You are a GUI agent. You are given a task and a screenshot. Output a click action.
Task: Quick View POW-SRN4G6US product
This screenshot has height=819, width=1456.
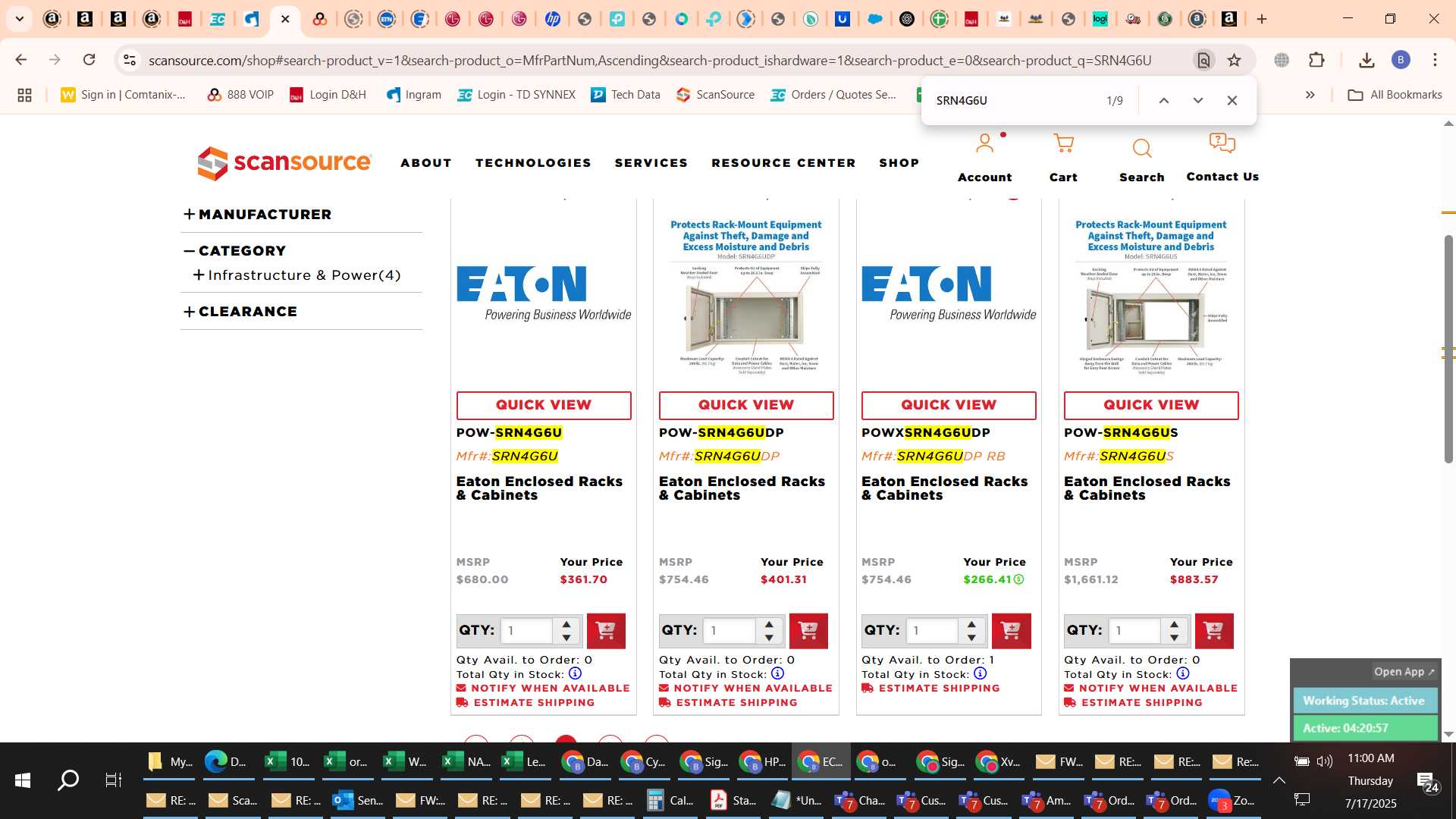pyautogui.click(x=1151, y=405)
